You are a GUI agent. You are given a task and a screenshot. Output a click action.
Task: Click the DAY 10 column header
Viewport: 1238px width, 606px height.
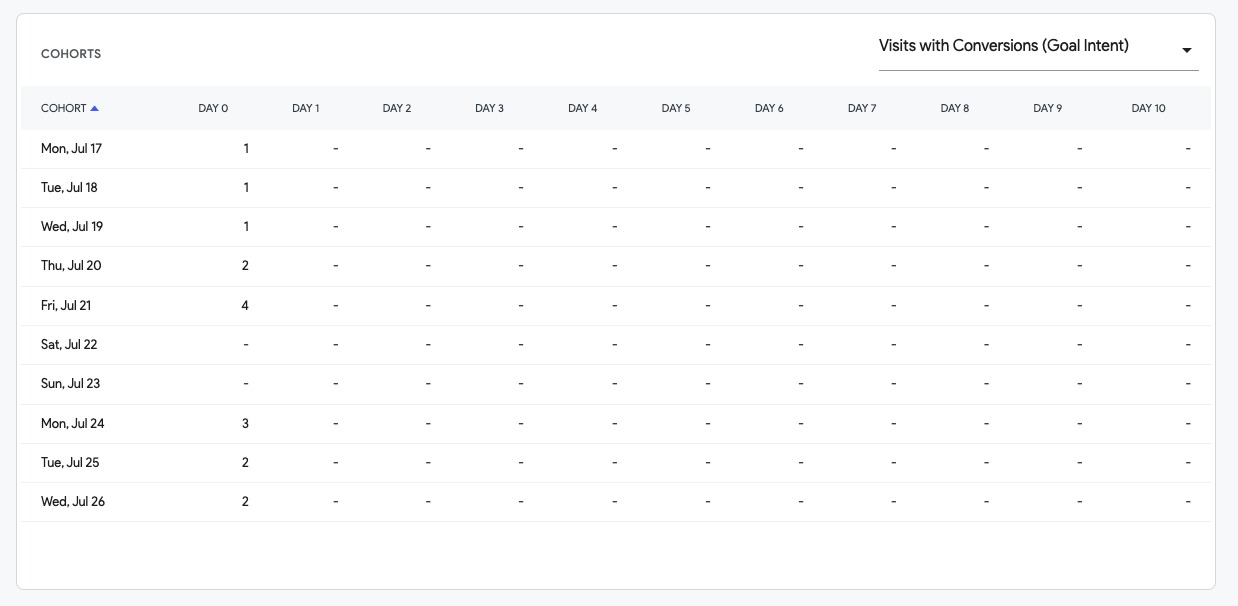pyautogui.click(x=1149, y=108)
